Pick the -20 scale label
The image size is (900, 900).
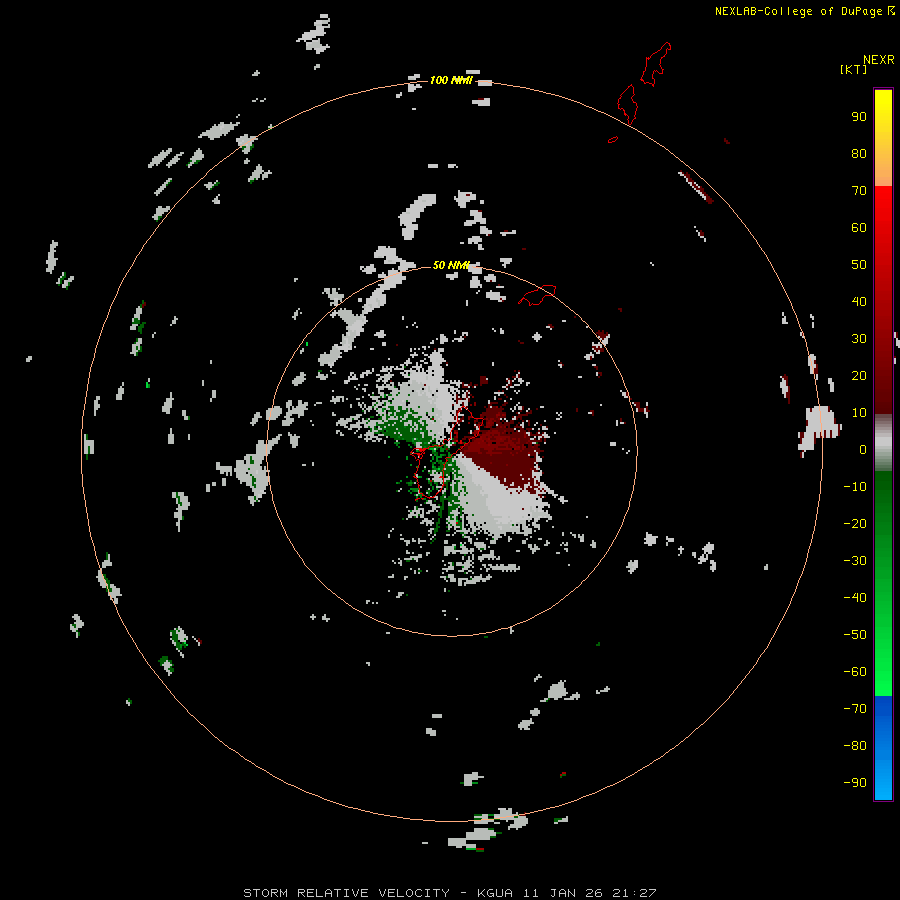click(x=855, y=523)
